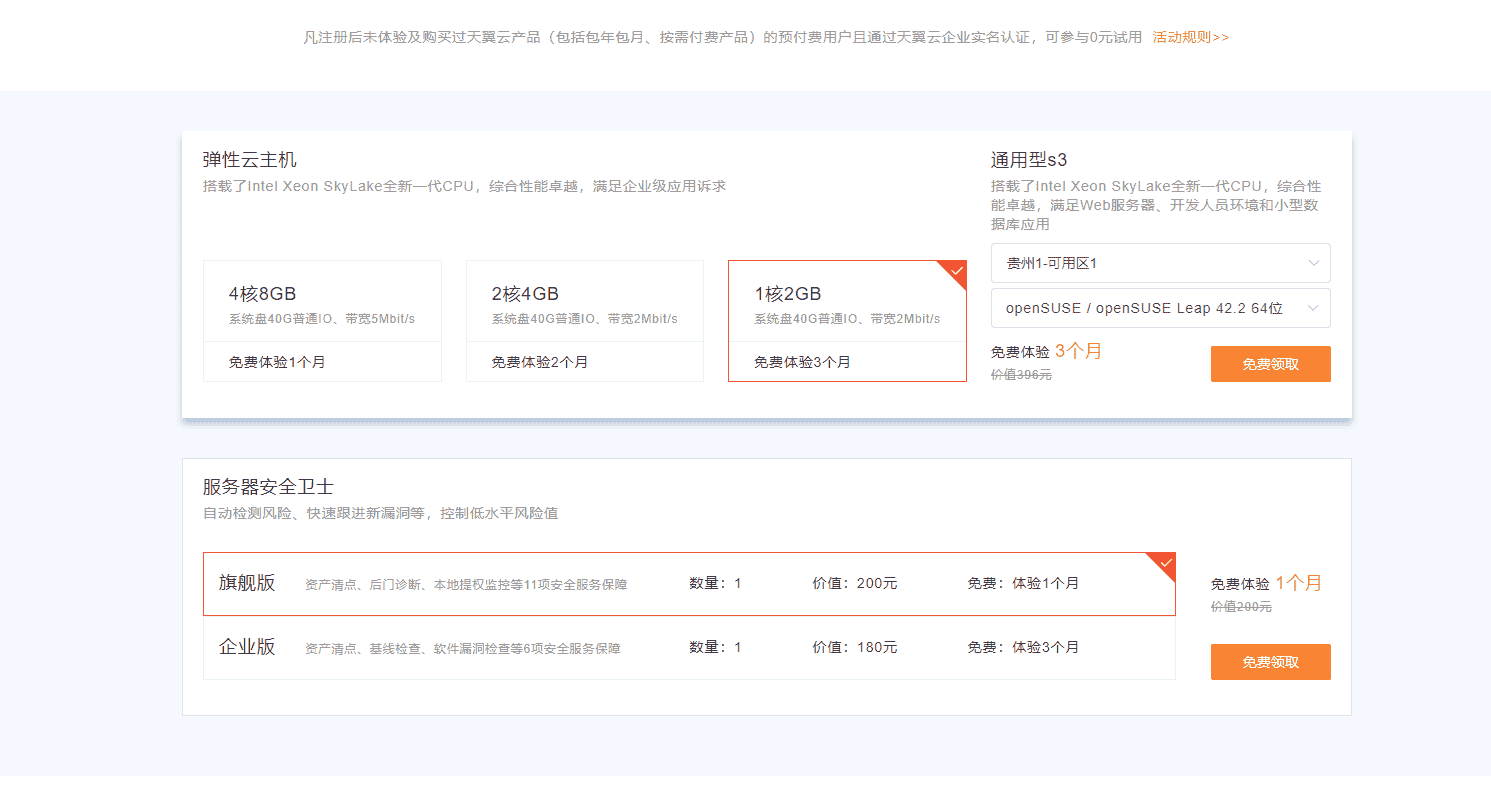Click 资产清点、基线检查 description in 企业版 row

pos(463,649)
